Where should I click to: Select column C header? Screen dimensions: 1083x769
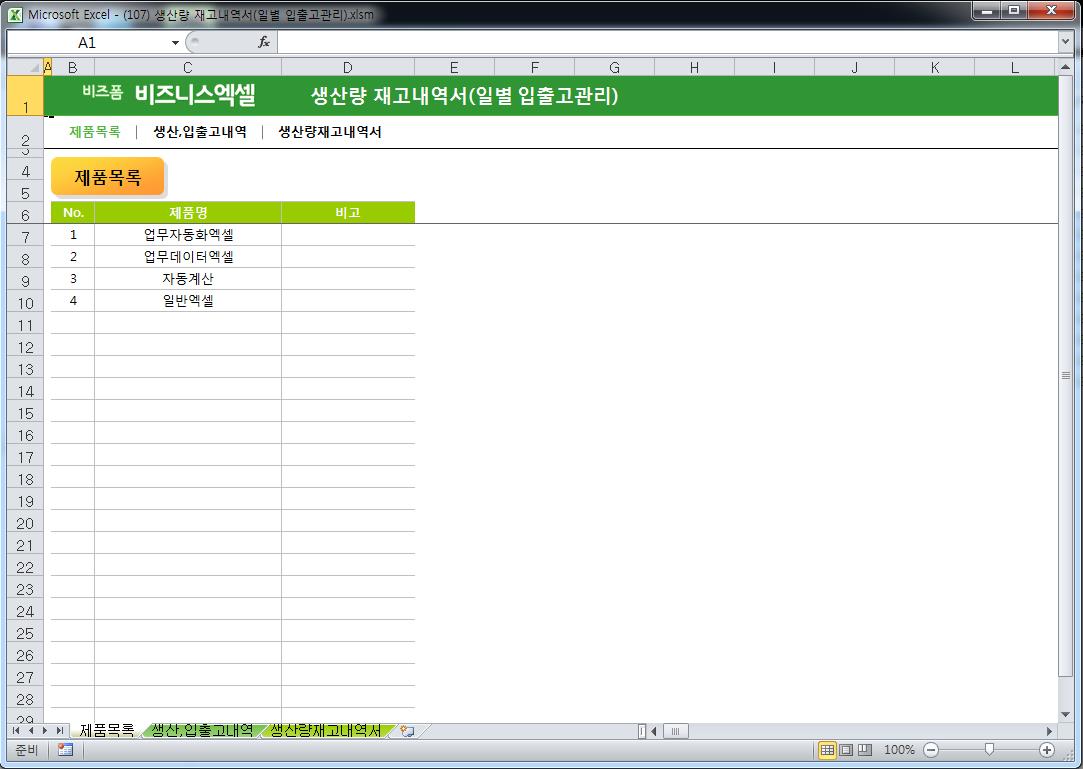(x=188, y=67)
